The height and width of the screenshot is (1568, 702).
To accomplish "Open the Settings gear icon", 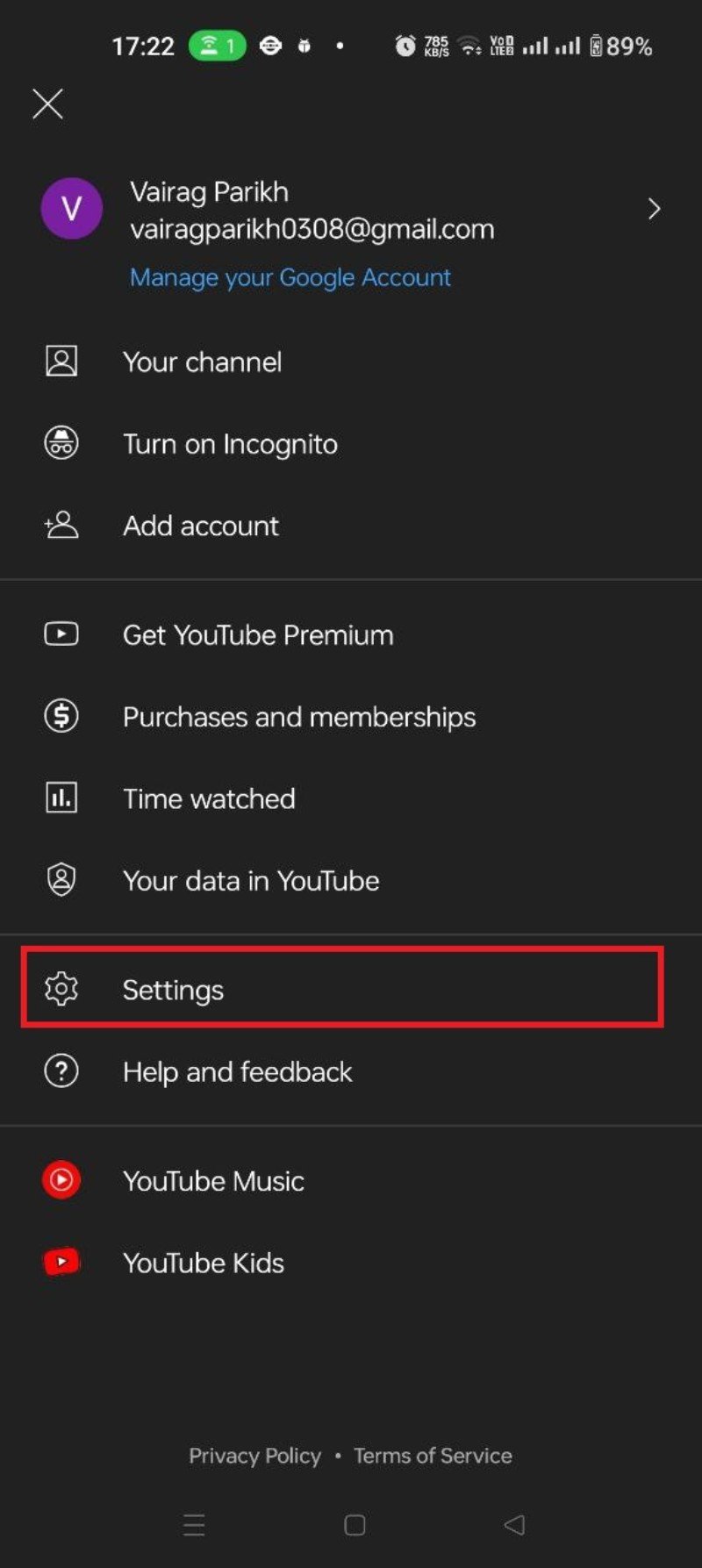I will click(x=61, y=989).
